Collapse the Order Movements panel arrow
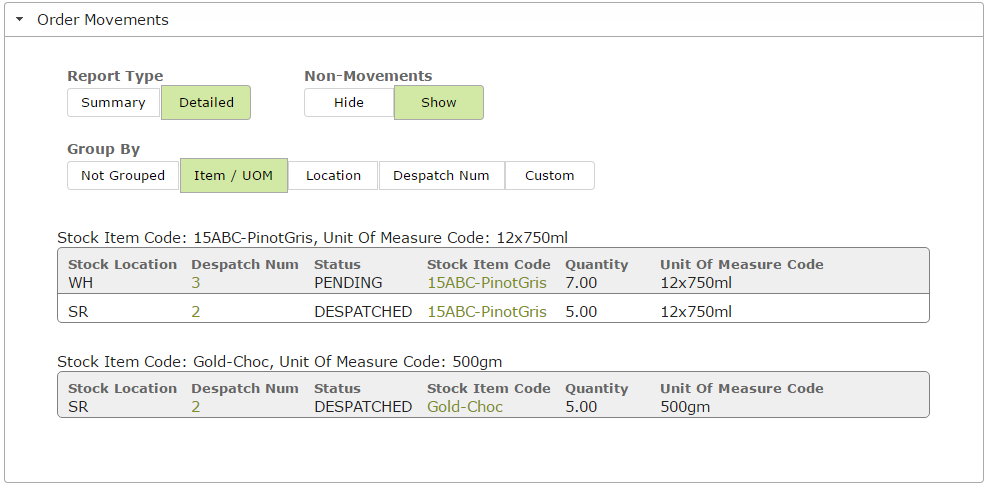990x489 pixels. click(20, 20)
